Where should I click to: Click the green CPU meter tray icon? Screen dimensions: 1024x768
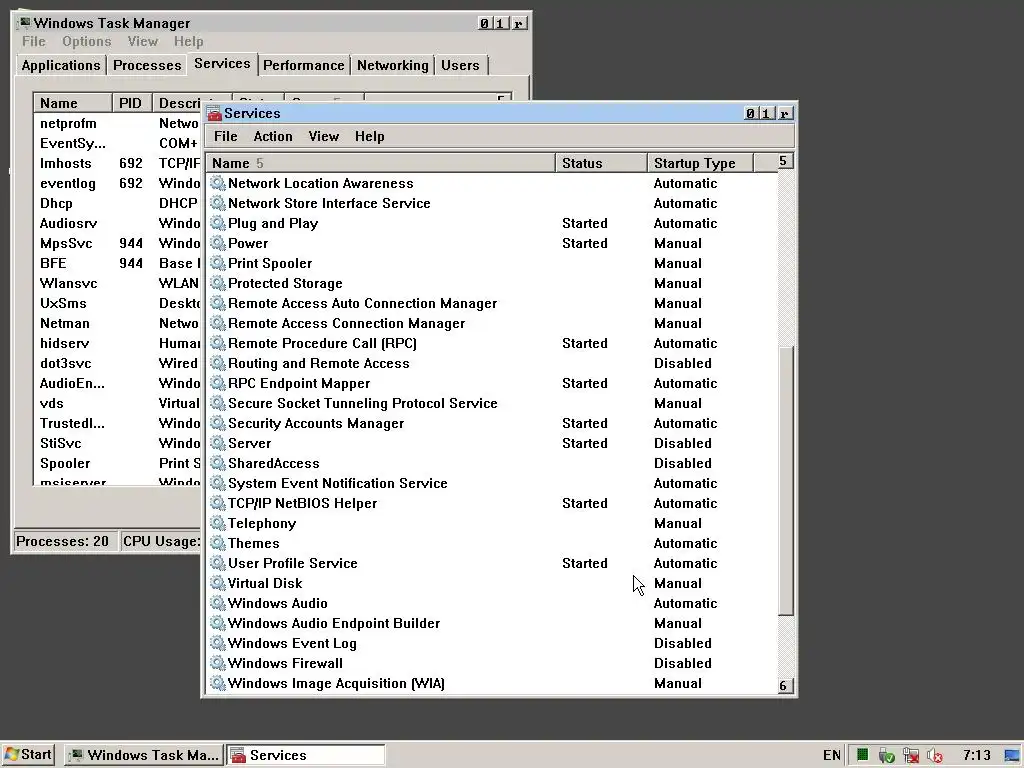tap(863, 755)
